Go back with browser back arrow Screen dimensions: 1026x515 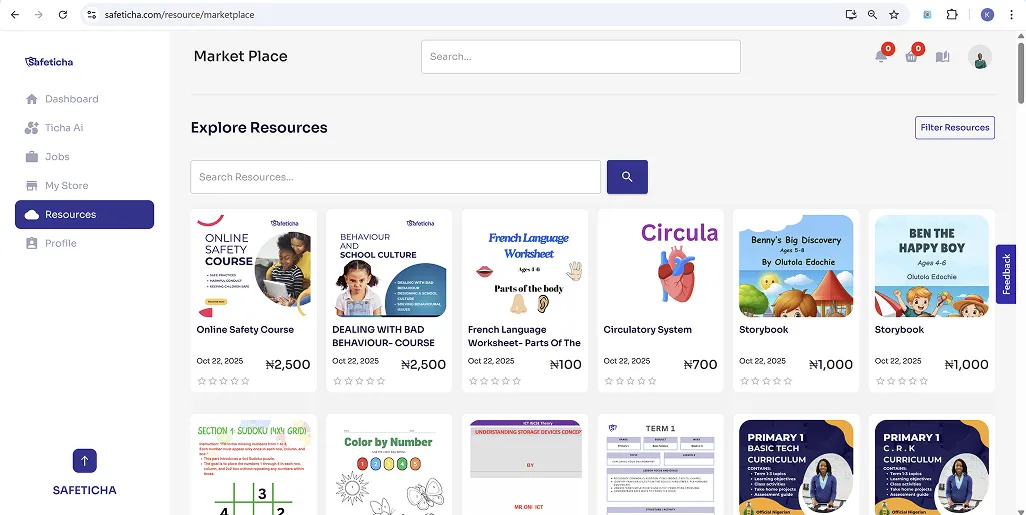[x=14, y=14]
